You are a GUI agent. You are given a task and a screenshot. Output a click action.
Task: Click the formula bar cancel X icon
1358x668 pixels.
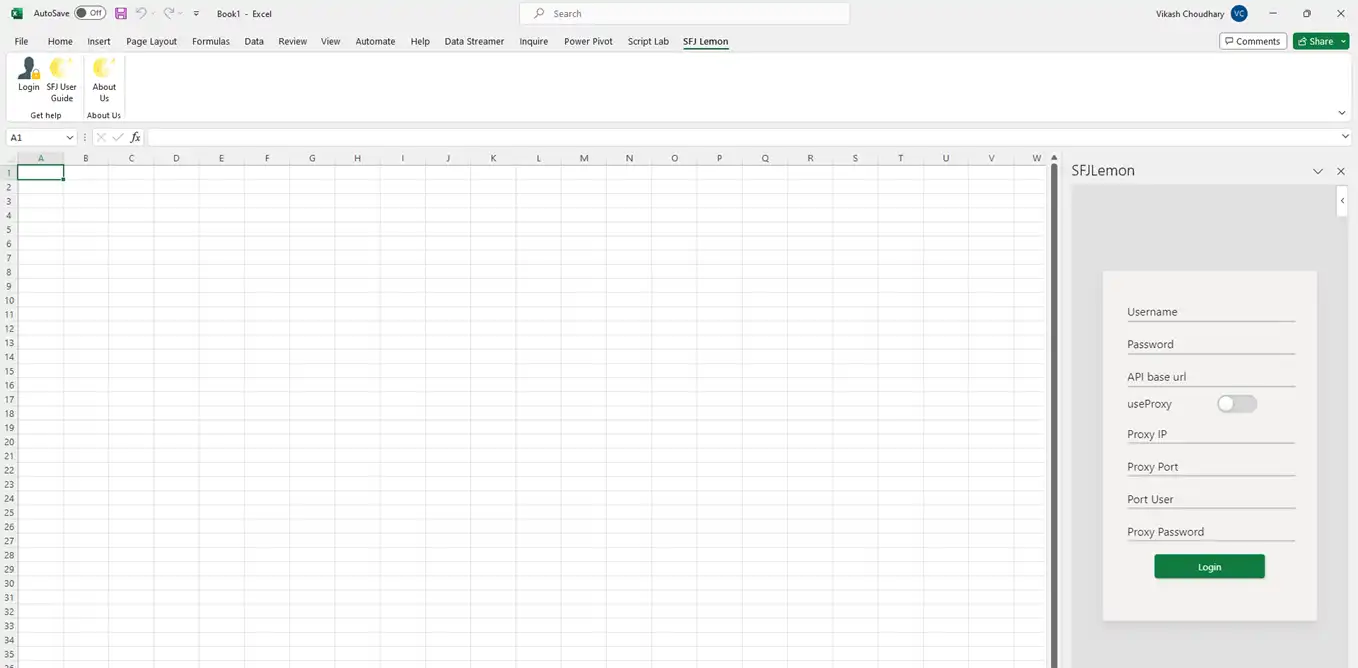(x=101, y=137)
